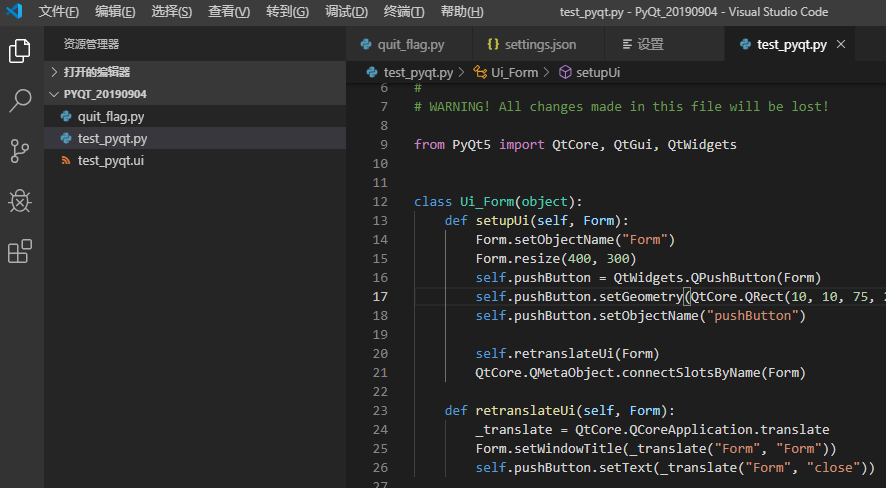Image resolution: width=886 pixels, height=488 pixels.
Task: Open quit_flag.py from the explorer tree
Action: tap(195, 116)
